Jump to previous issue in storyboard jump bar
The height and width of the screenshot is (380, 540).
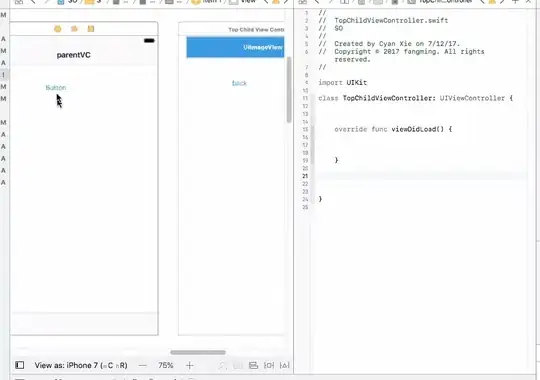(266, 2)
